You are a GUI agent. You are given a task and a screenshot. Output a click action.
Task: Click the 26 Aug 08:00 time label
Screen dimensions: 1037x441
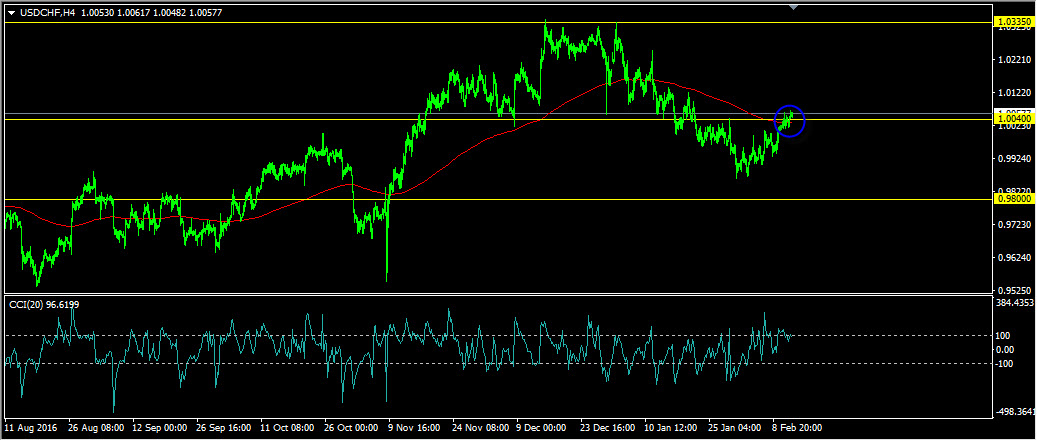[95, 428]
